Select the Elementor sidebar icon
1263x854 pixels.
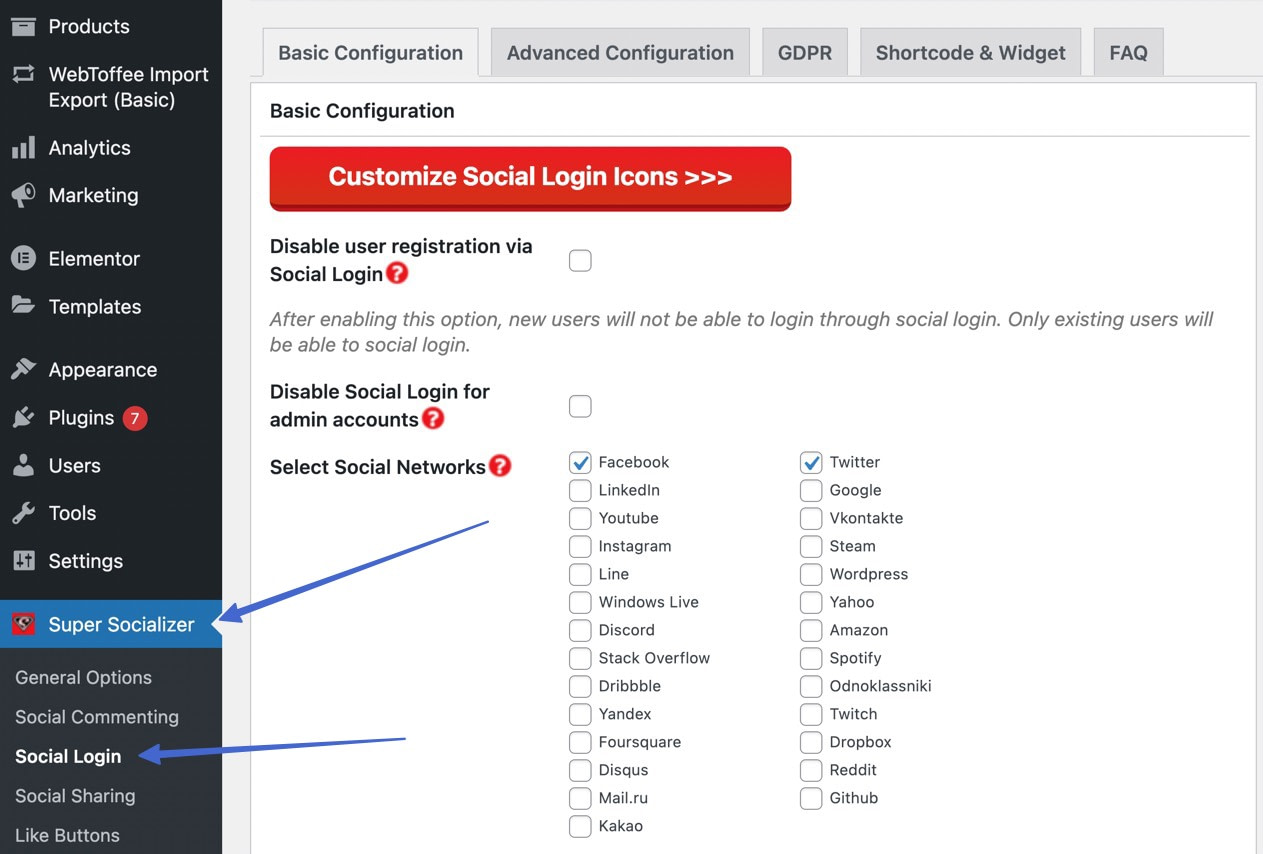click(22, 258)
